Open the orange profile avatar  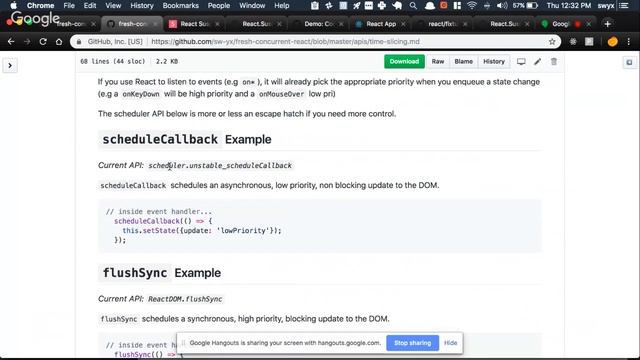[612, 42]
